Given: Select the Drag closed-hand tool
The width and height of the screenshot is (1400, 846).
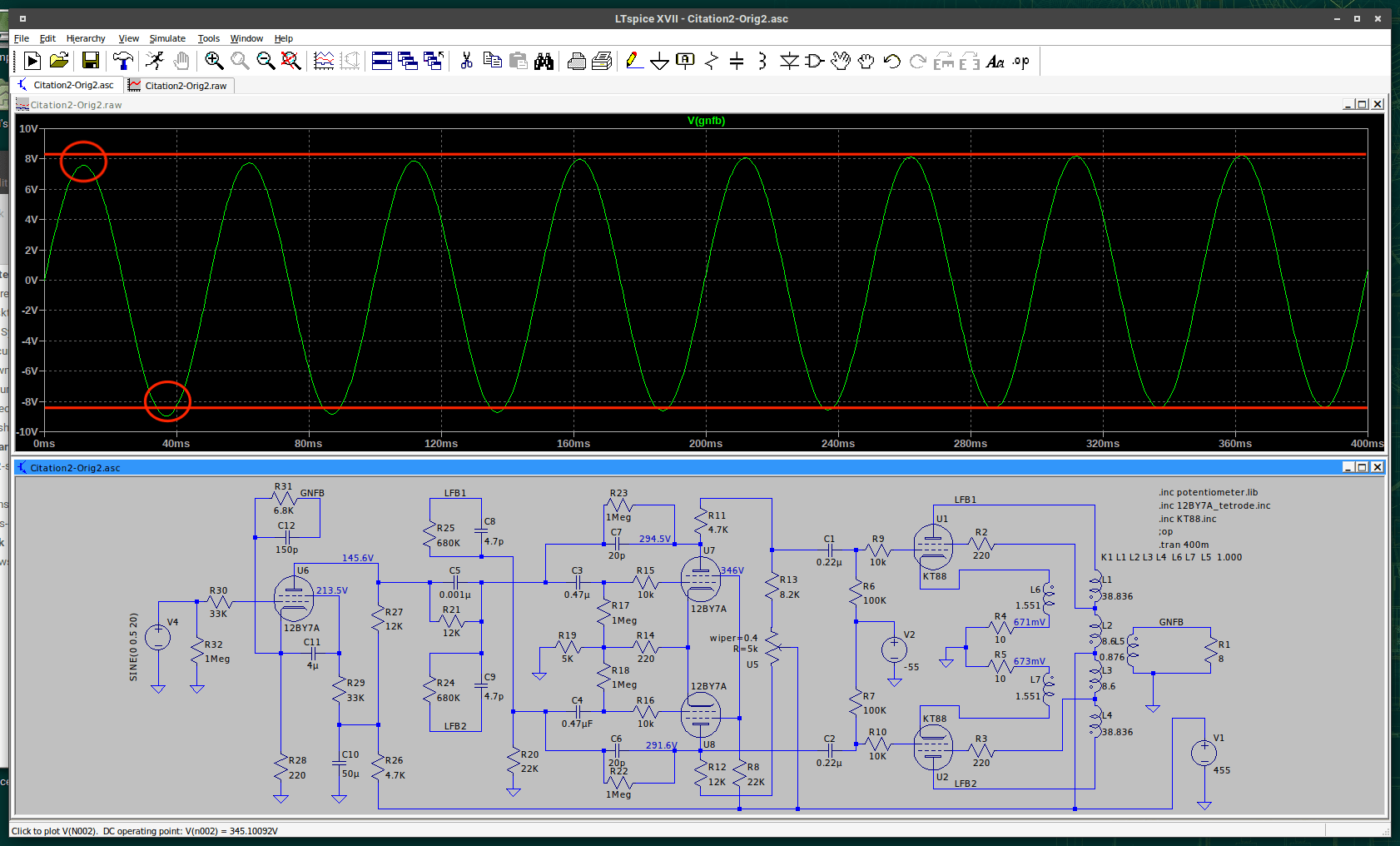Looking at the screenshot, I should coord(866,61).
